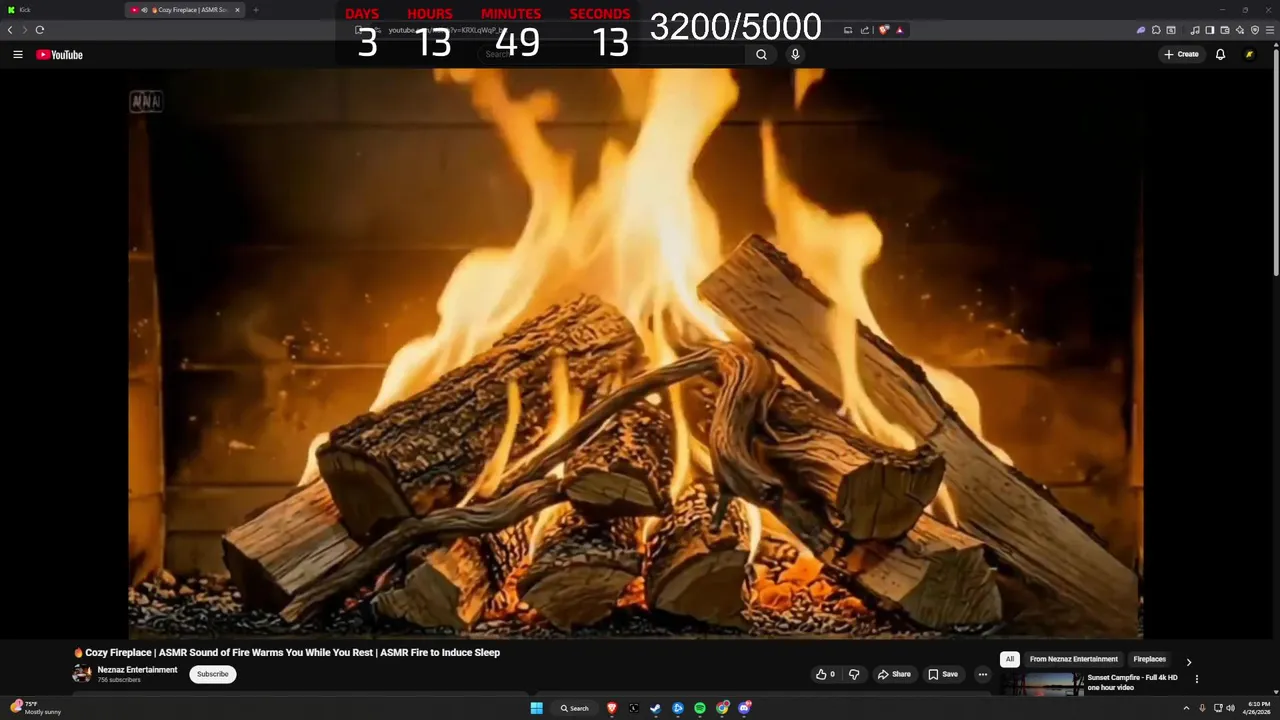Image resolution: width=1280 pixels, height=720 pixels.
Task: Open the account avatar menu
Action: tap(1249, 55)
